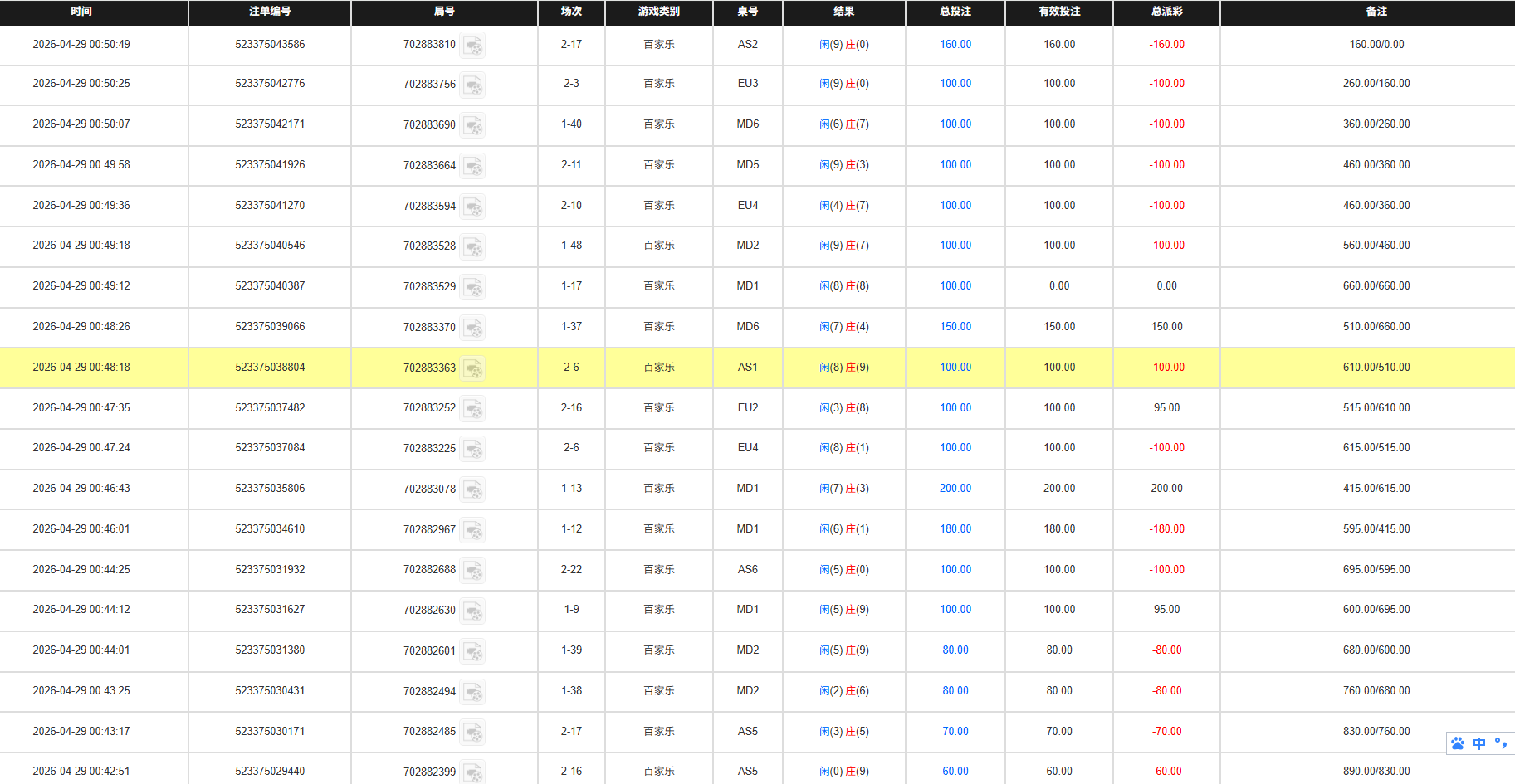Open video replay for round 702882688
Image resolution: width=1515 pixels, height=784 pixels.
(472, 571)
